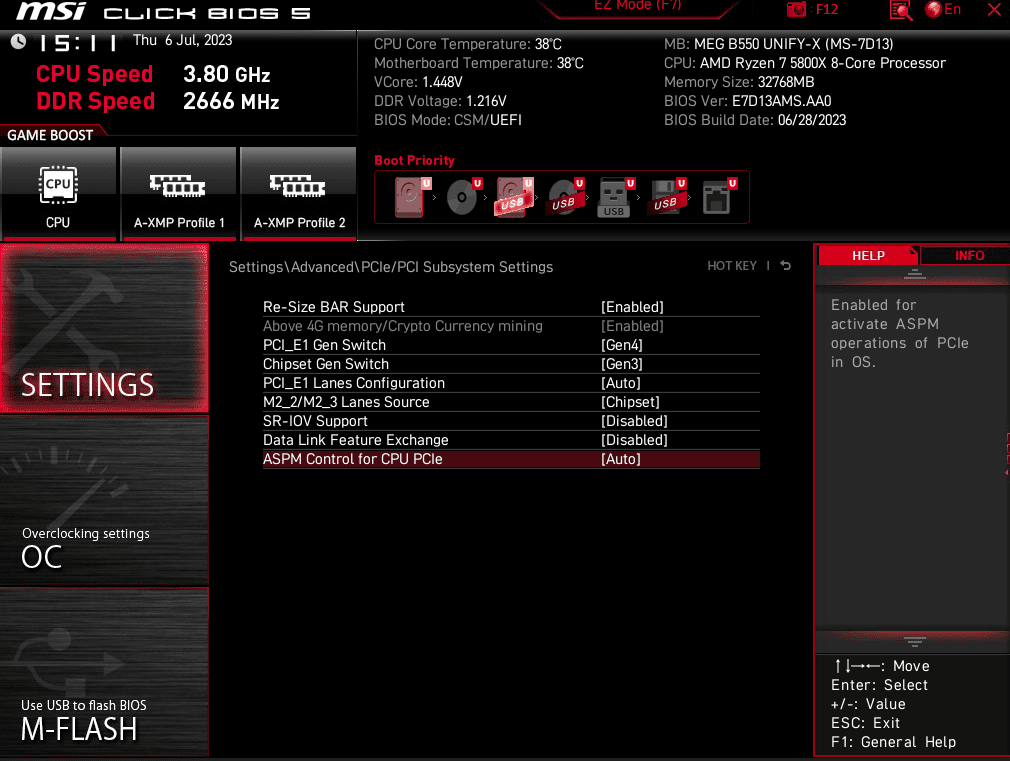This screenshot has height=761, width=1010.
Task: Click the top grip handle of help panel
Action: (x=914, y=275)
